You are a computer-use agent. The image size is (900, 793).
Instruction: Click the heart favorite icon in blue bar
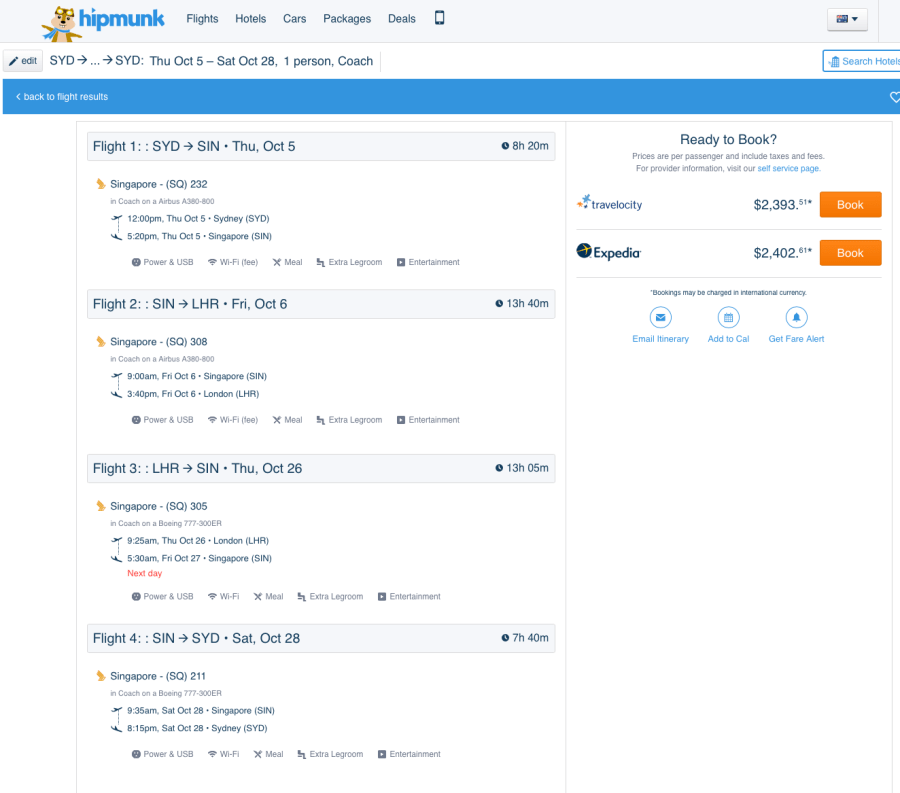pos(894,97)
